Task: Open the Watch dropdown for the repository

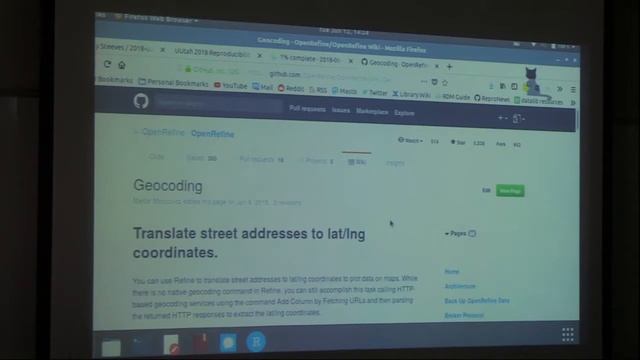Action: (x=410, y=140)
